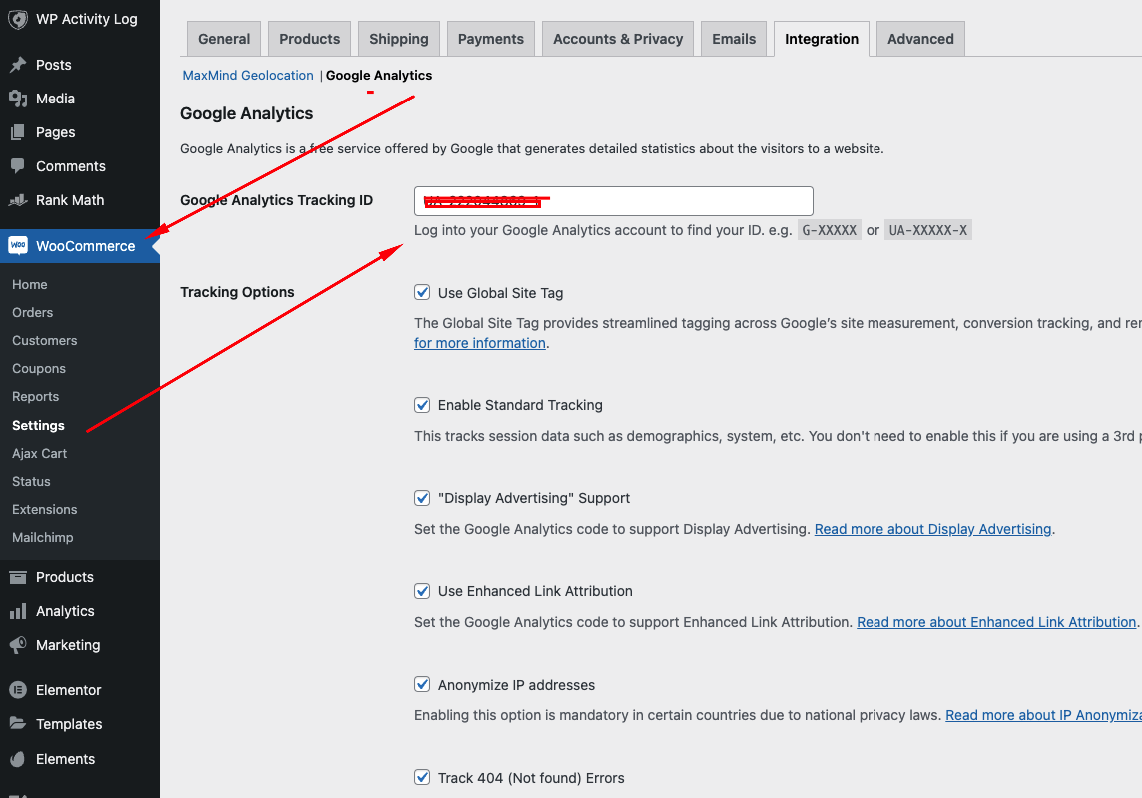The height and width of the screenshot is (798, 1142).
Task: Open WooCommerce Status page
Action: (x=31, y=481)
